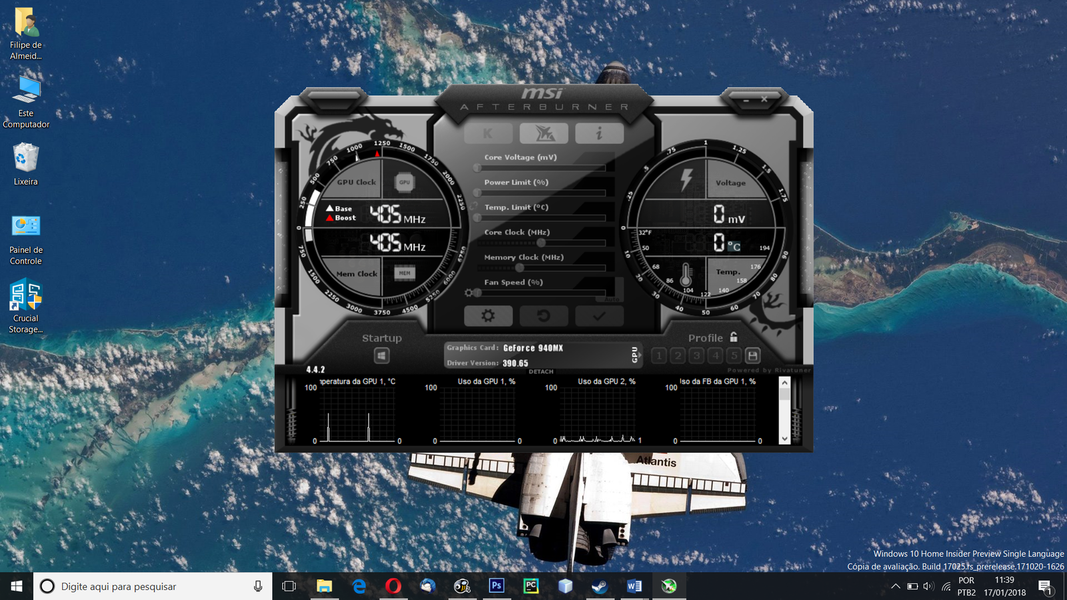Open the Wi-Fi network tray icon
This screenshot has height=600, width=1067.
point(946,586)
